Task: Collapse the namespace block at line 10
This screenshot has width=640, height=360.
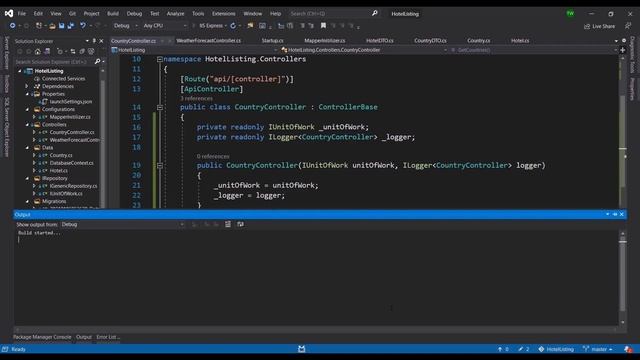Action: click(160, 59)
